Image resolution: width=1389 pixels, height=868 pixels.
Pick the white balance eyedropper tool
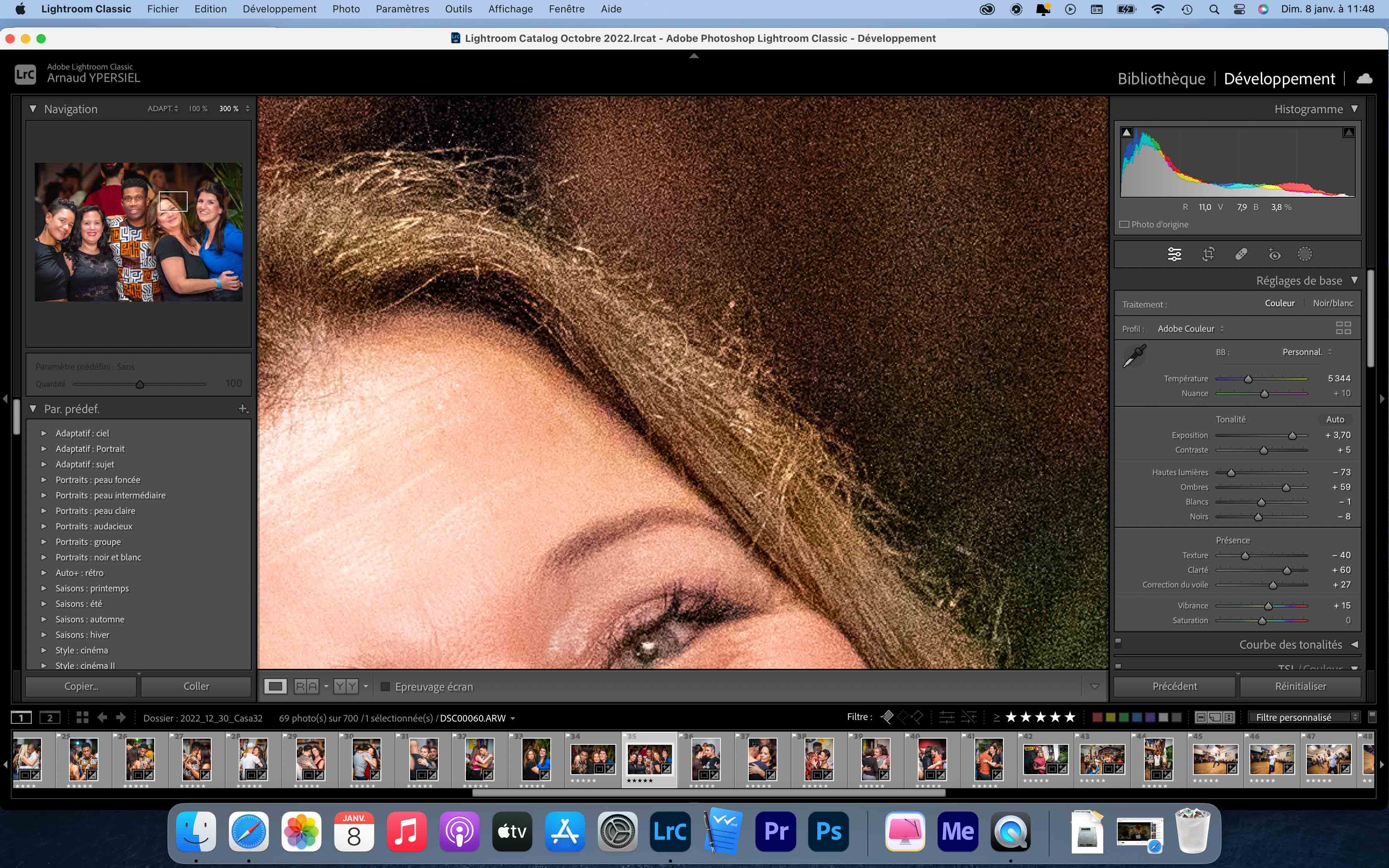(x=1134, y=356)
